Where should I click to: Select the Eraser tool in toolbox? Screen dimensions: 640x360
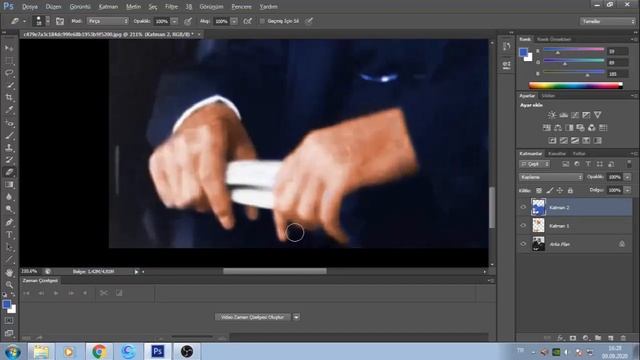[9, 172]
